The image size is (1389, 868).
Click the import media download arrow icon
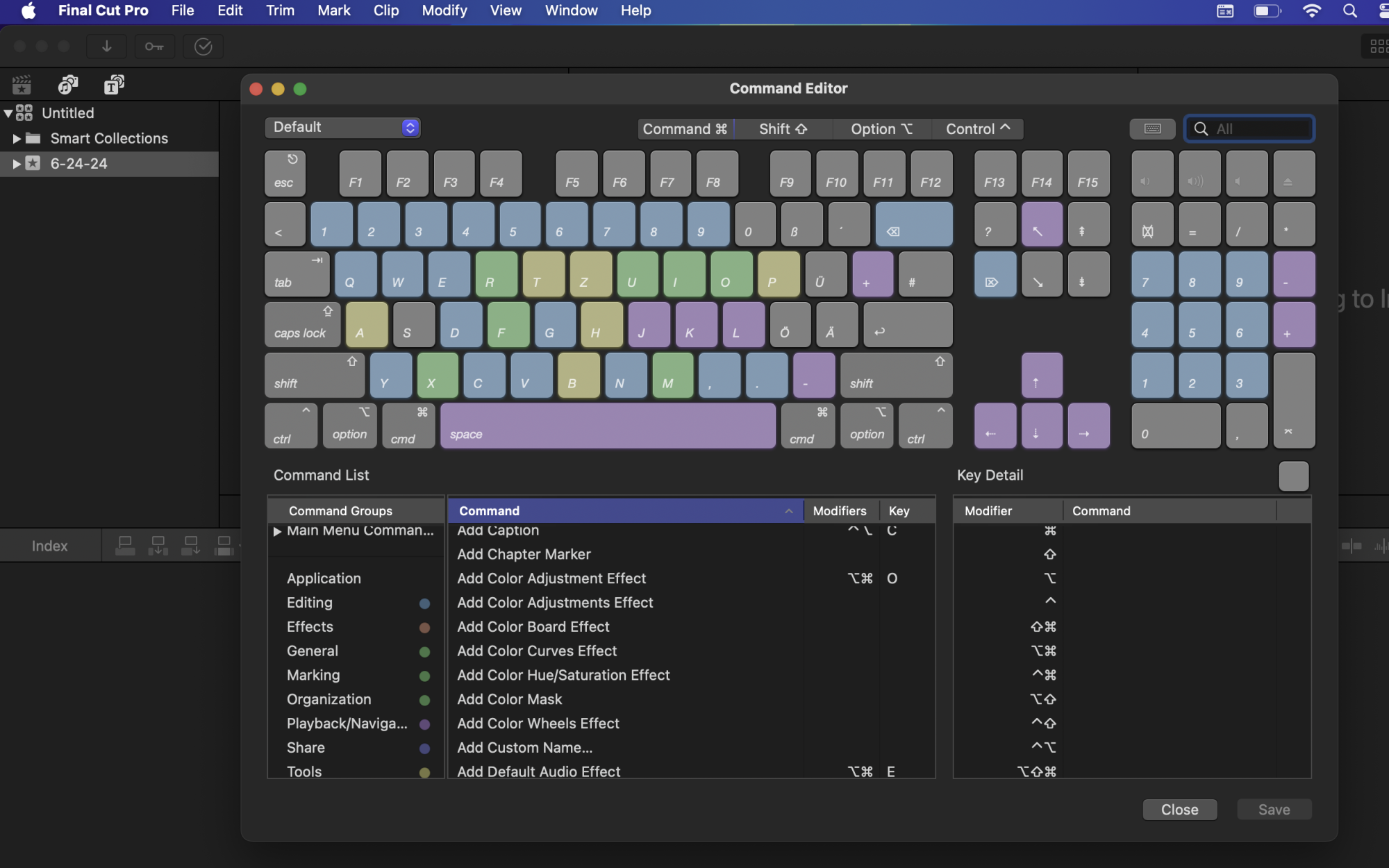tap(106, 47)
